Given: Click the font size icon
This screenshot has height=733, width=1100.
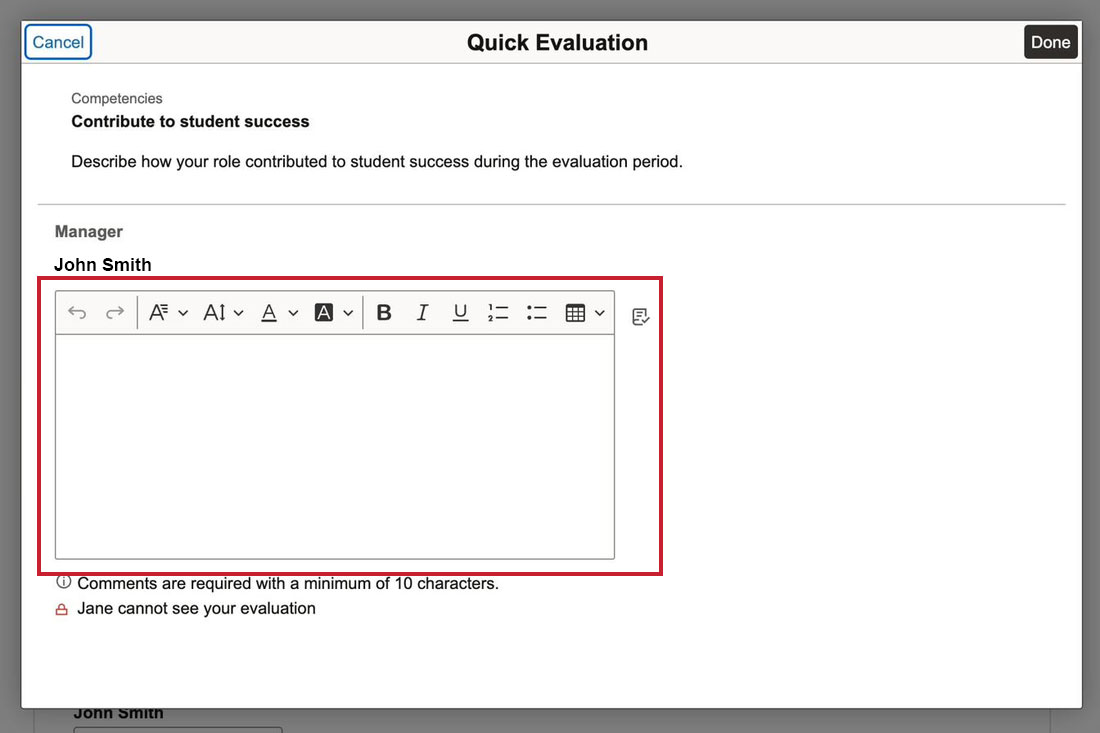Looking at the screenshot, I should pos(215,313).
